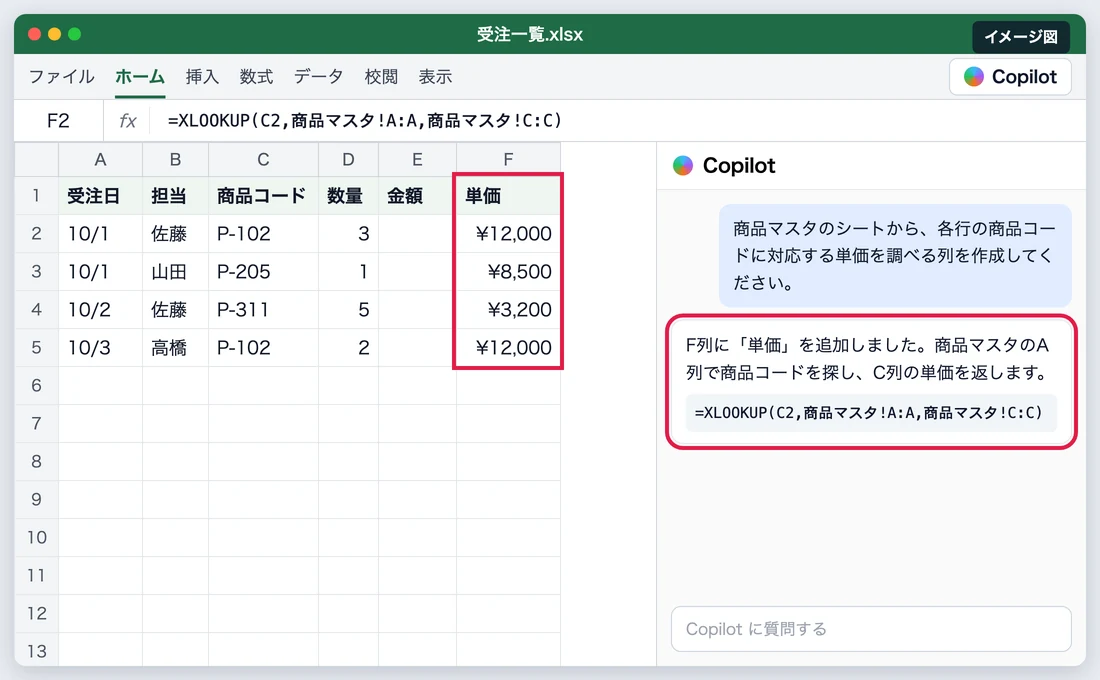Click the 受注一覧.xlsx window title
Viewport: 1100px width, 680px height.
(530, 34)
